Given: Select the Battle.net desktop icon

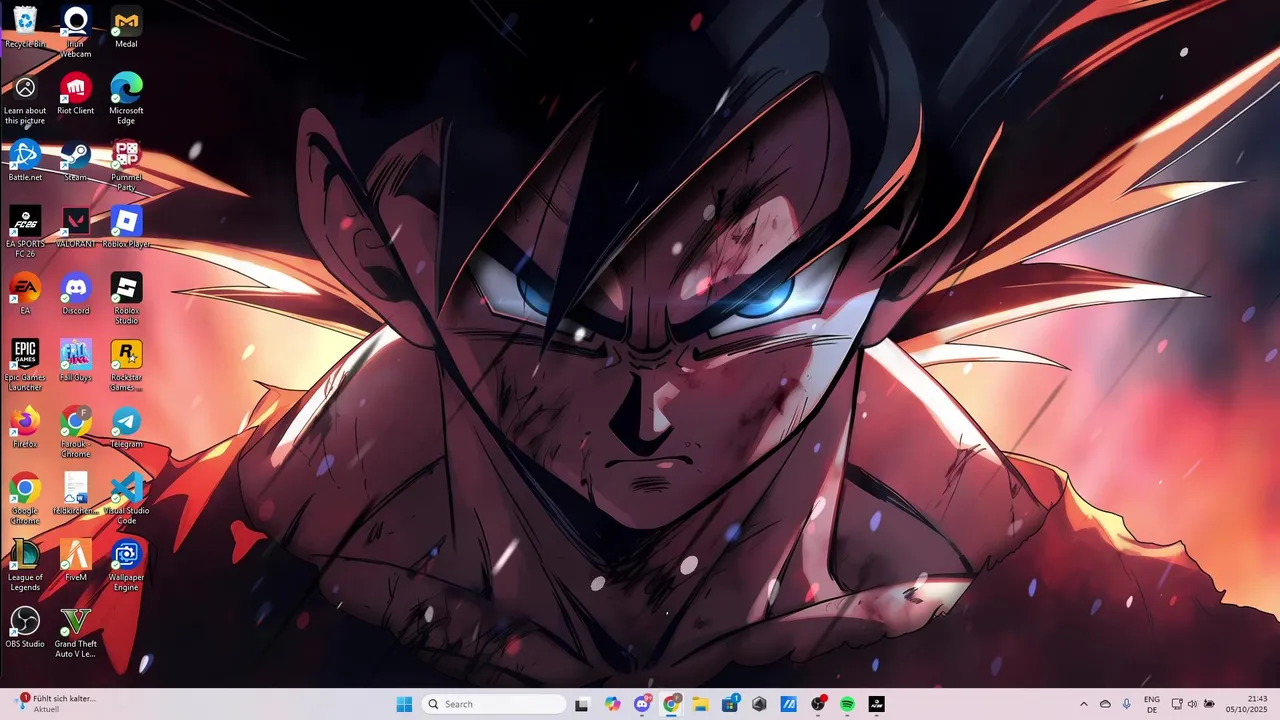Looking at the screenshot, I should click(25, 160).
